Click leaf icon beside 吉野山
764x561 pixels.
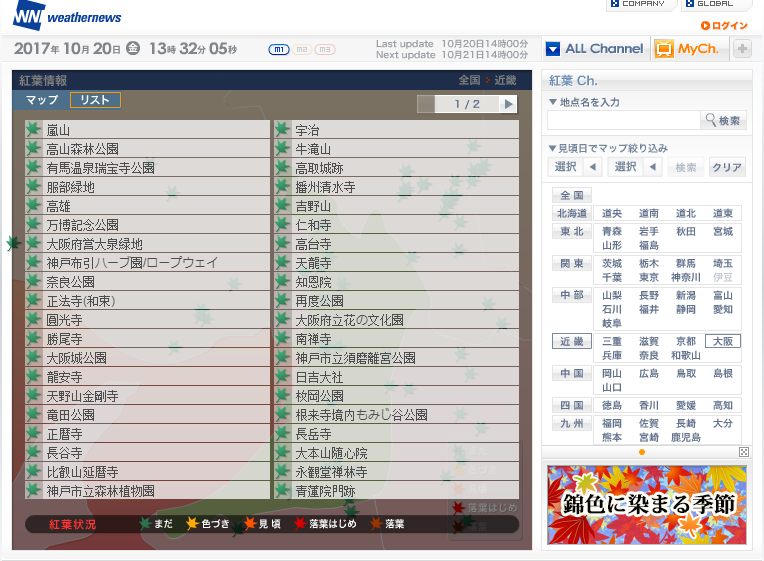point(283,205)
